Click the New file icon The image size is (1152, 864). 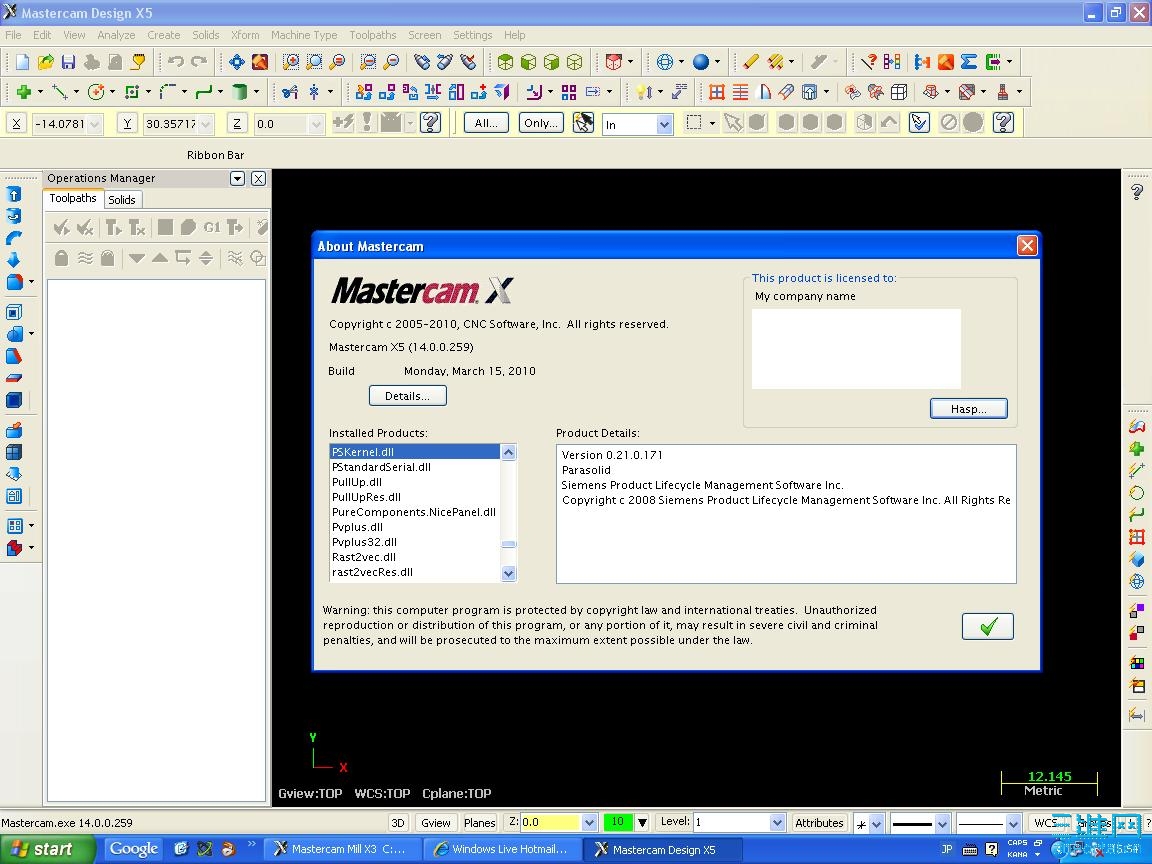click(22, 62)
